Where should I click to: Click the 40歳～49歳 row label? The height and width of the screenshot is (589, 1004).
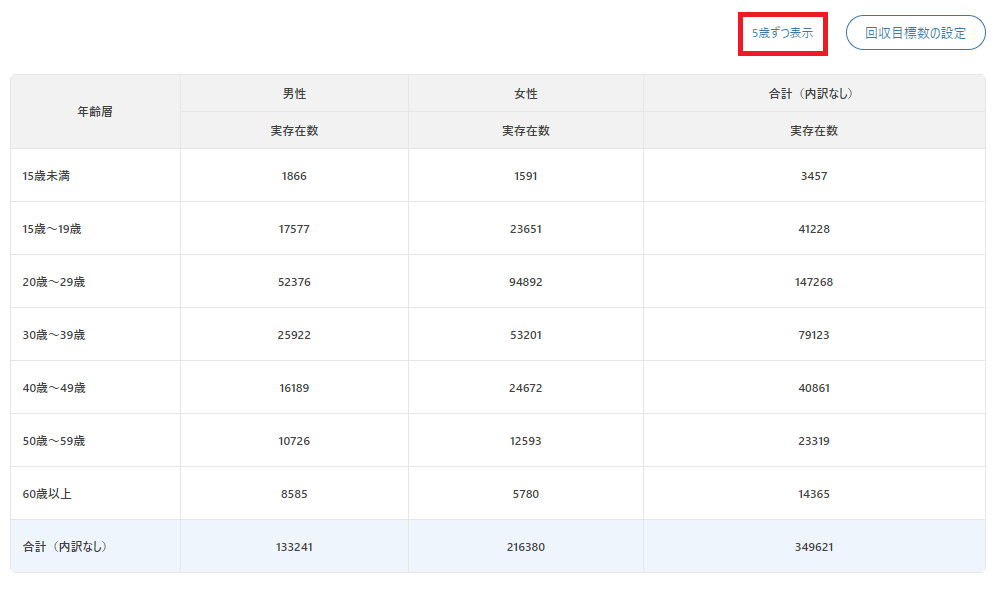click(54, 388)
